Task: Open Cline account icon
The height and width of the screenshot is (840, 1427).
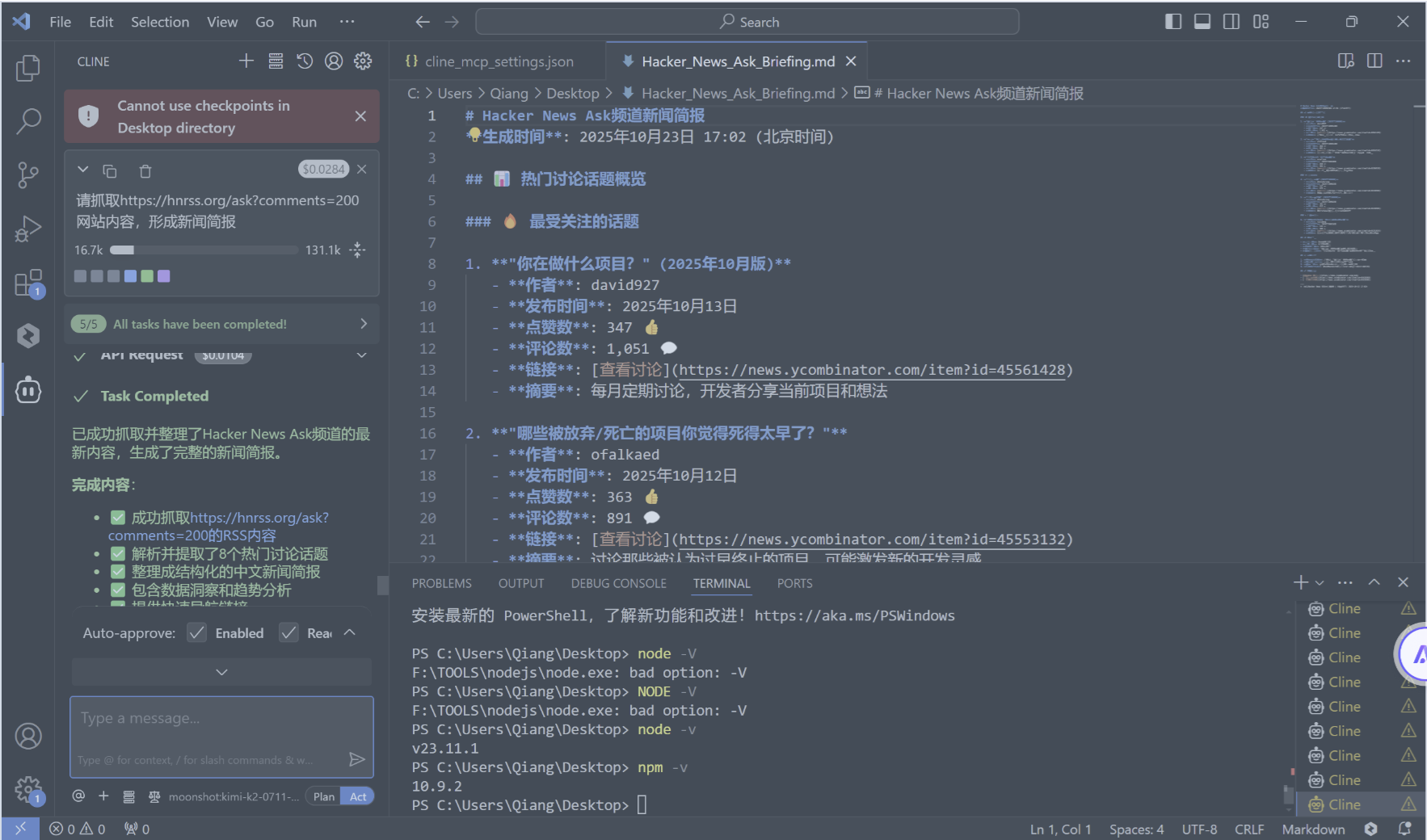Action: (x=334, y=61)
